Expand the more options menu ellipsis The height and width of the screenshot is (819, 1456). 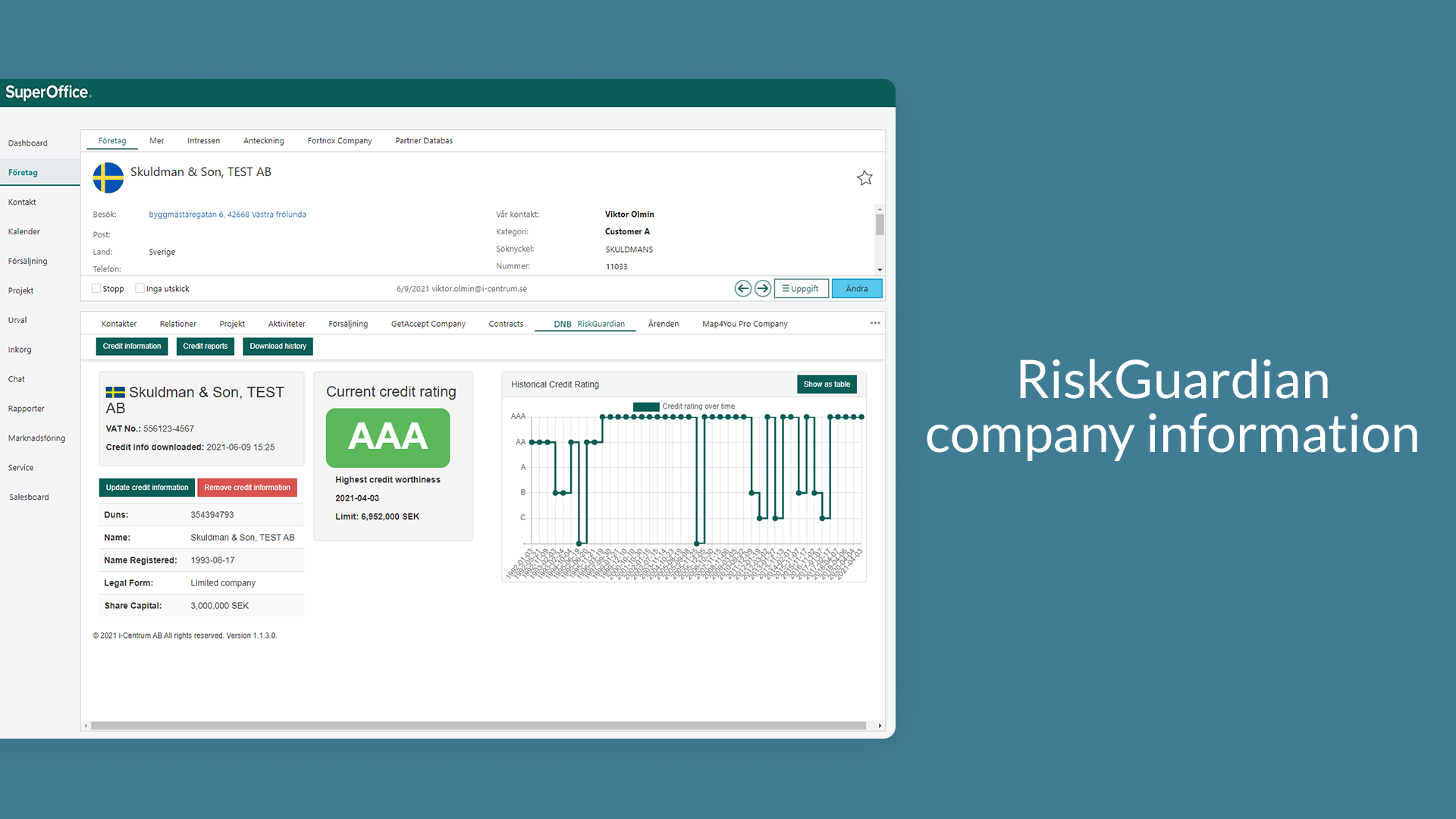coord(875,323)
